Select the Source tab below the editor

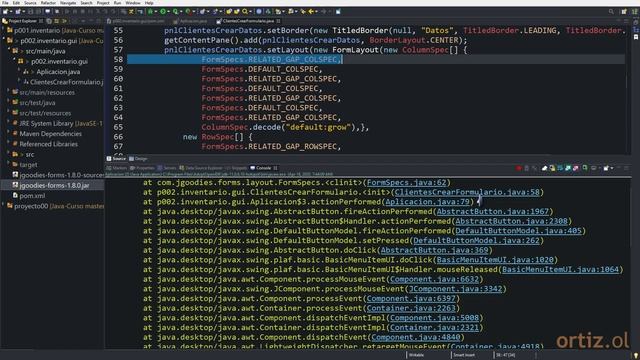[116, 159]
